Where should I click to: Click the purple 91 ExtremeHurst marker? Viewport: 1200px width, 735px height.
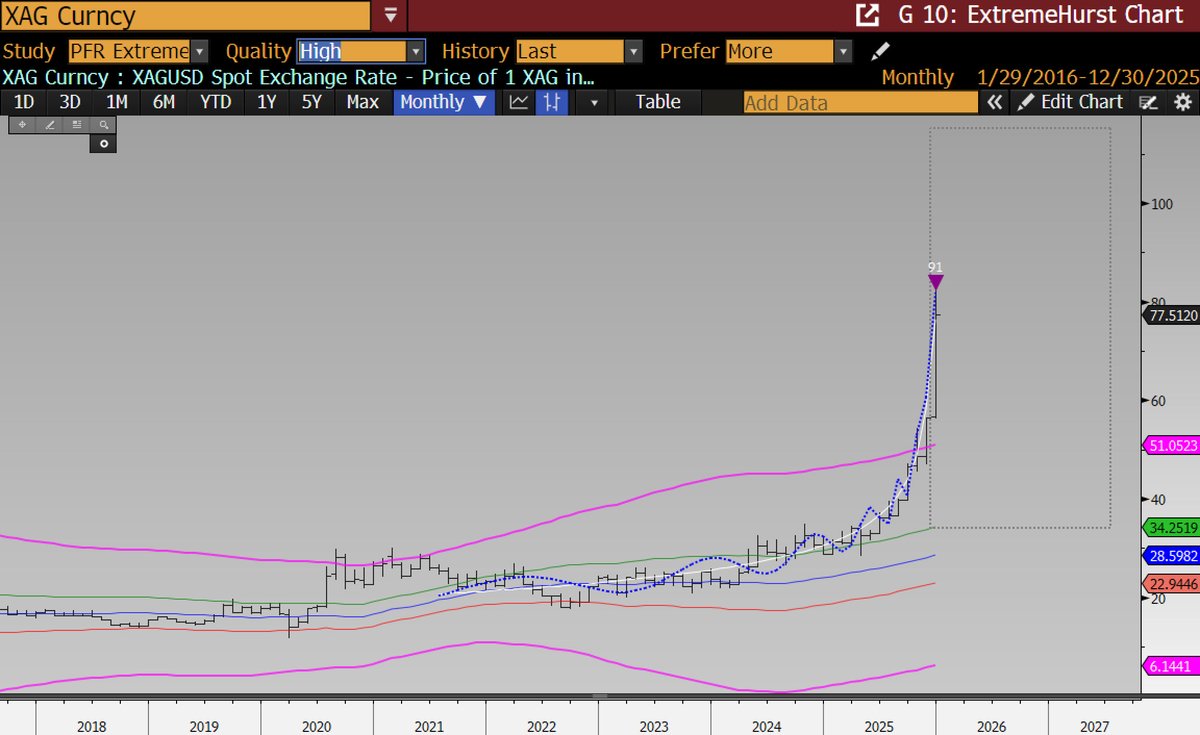click(x=935, y=281)
